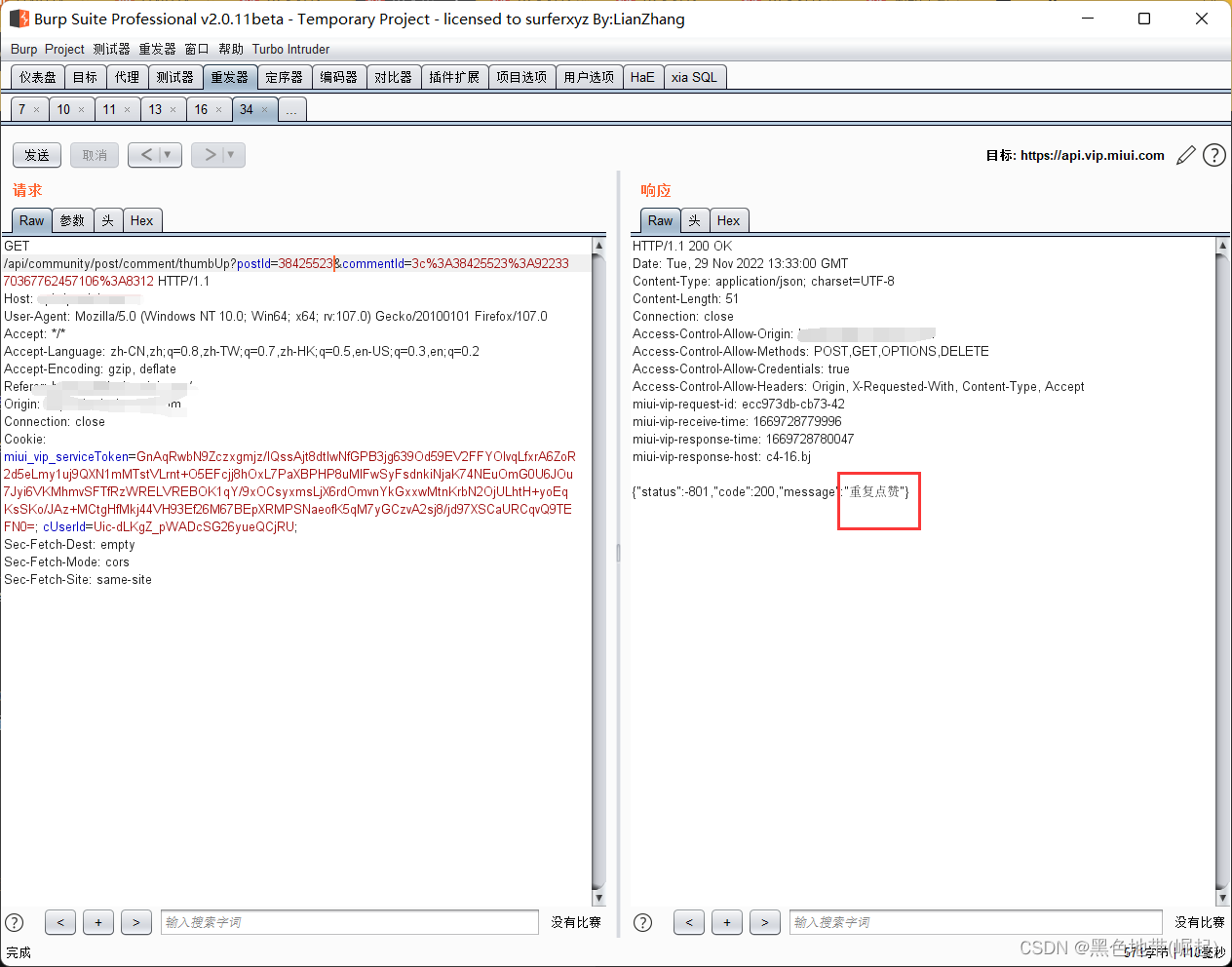Image resolution: width=1232 pixels, height=967 pixels.
Task: Click the cUserId cookie name
Action: [64, 526]
